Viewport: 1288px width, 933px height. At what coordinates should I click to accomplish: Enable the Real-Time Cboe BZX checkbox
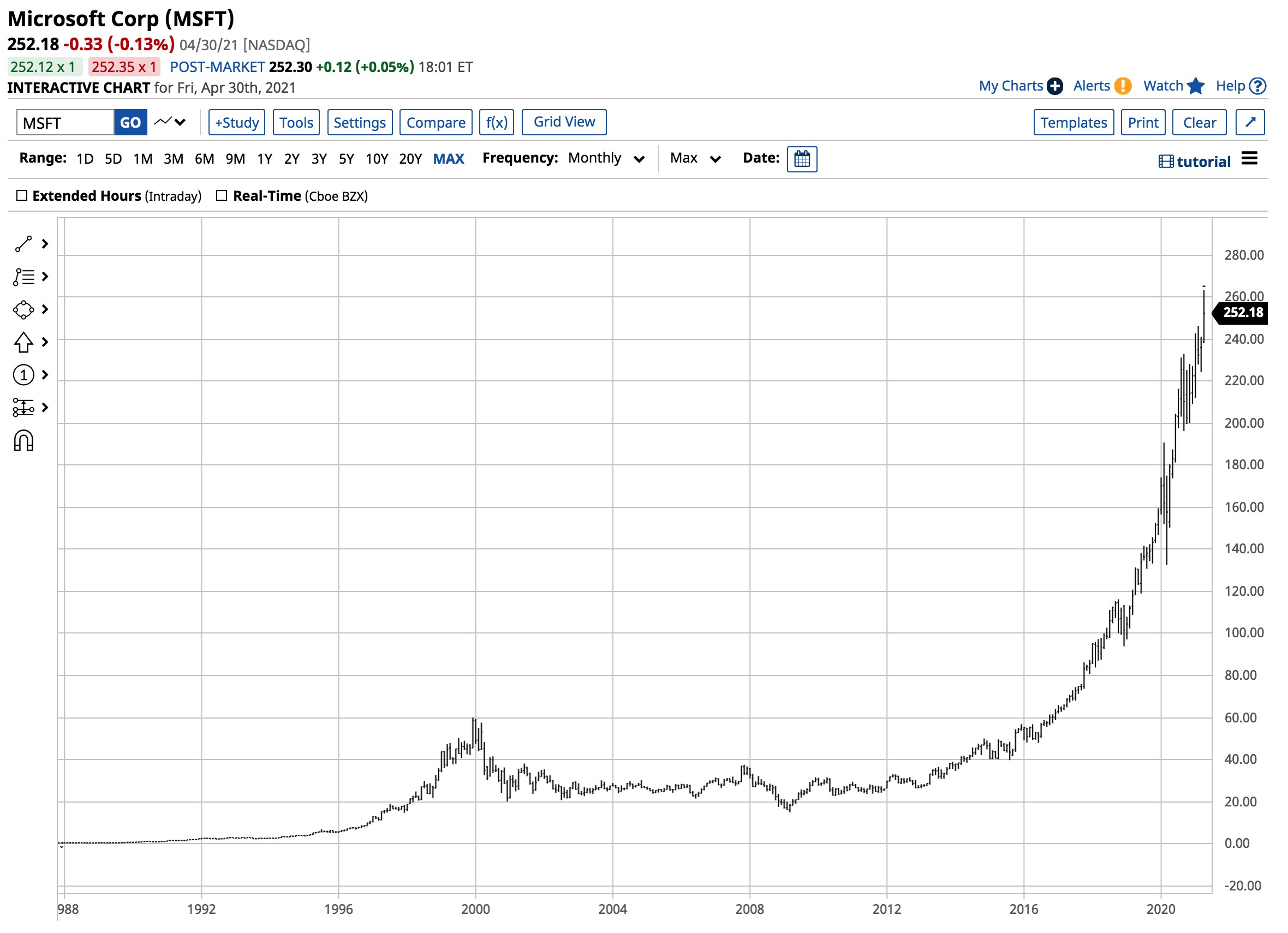223,196
